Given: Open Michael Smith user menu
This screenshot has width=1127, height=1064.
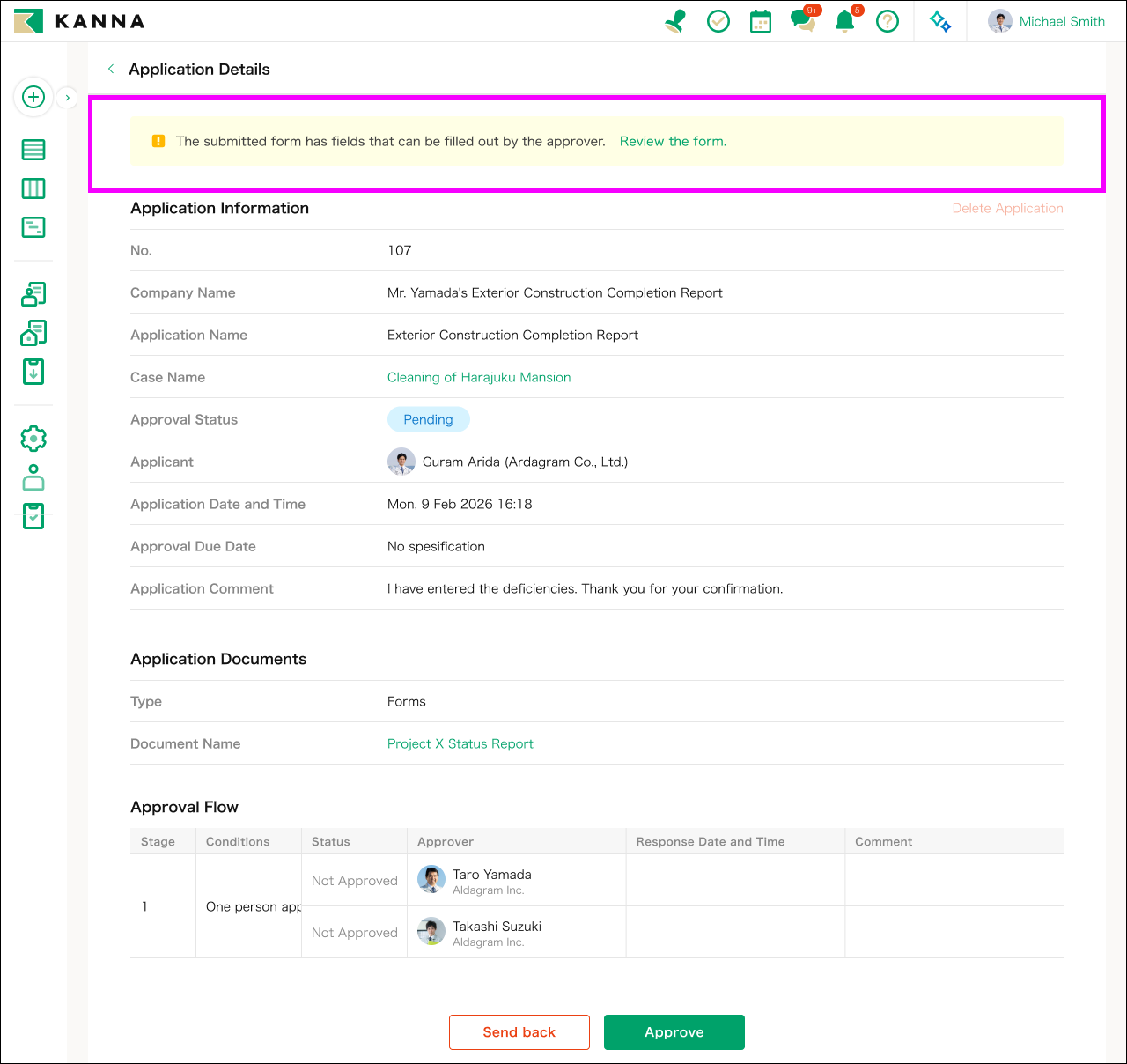Looking at the screenshot, I should (x=1046, y=21).
